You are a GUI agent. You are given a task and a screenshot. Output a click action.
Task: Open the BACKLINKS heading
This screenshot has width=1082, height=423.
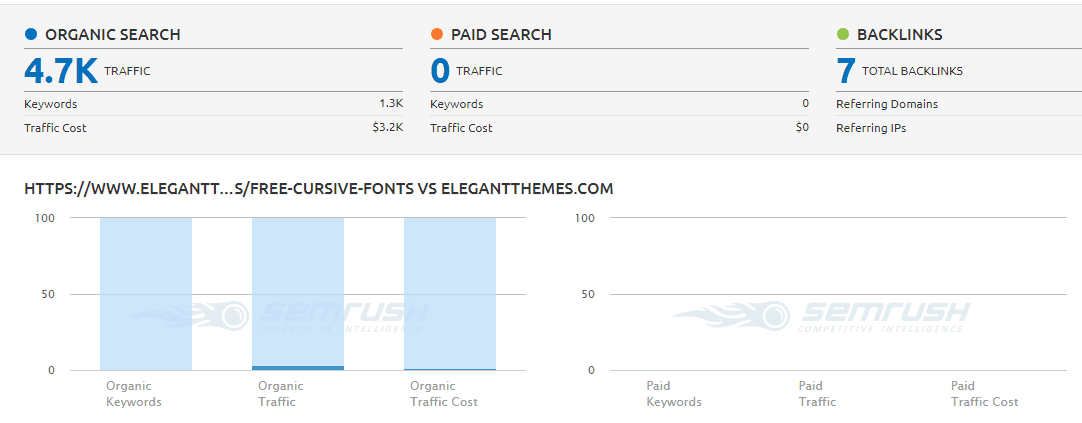point(900,35)
